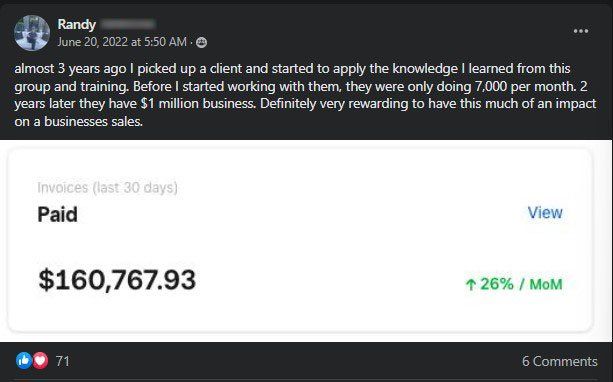Screen dimensions: 613x382
Task: Click the blue thumbs-up reaction icon
Action: point(24,360)
